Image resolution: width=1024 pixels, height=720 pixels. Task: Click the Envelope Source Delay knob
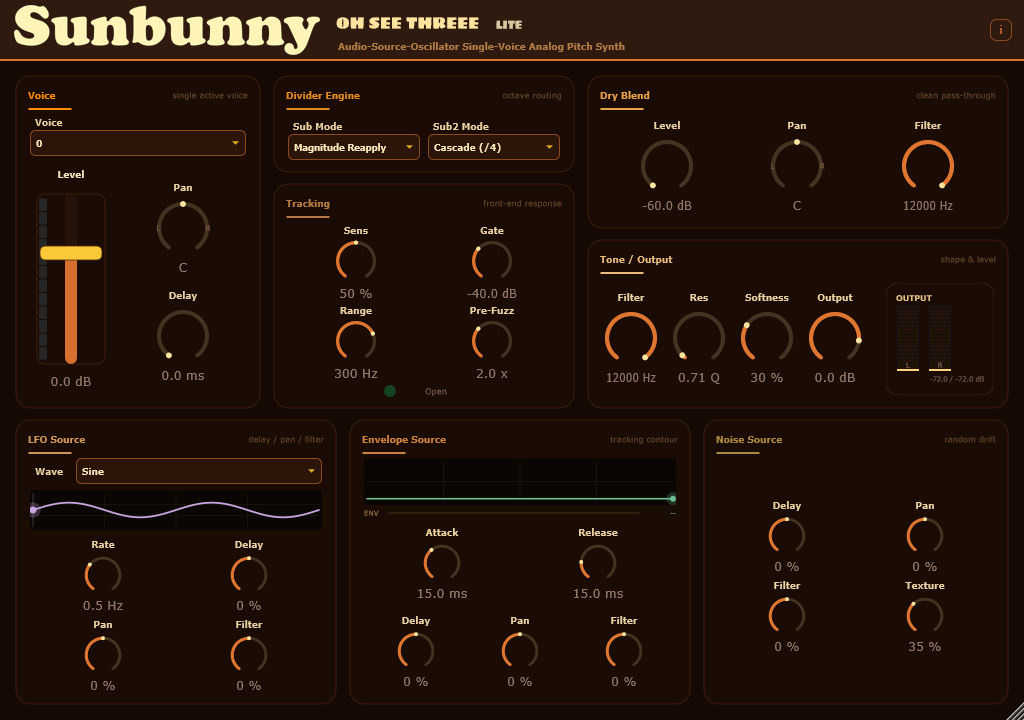(416, 651)
